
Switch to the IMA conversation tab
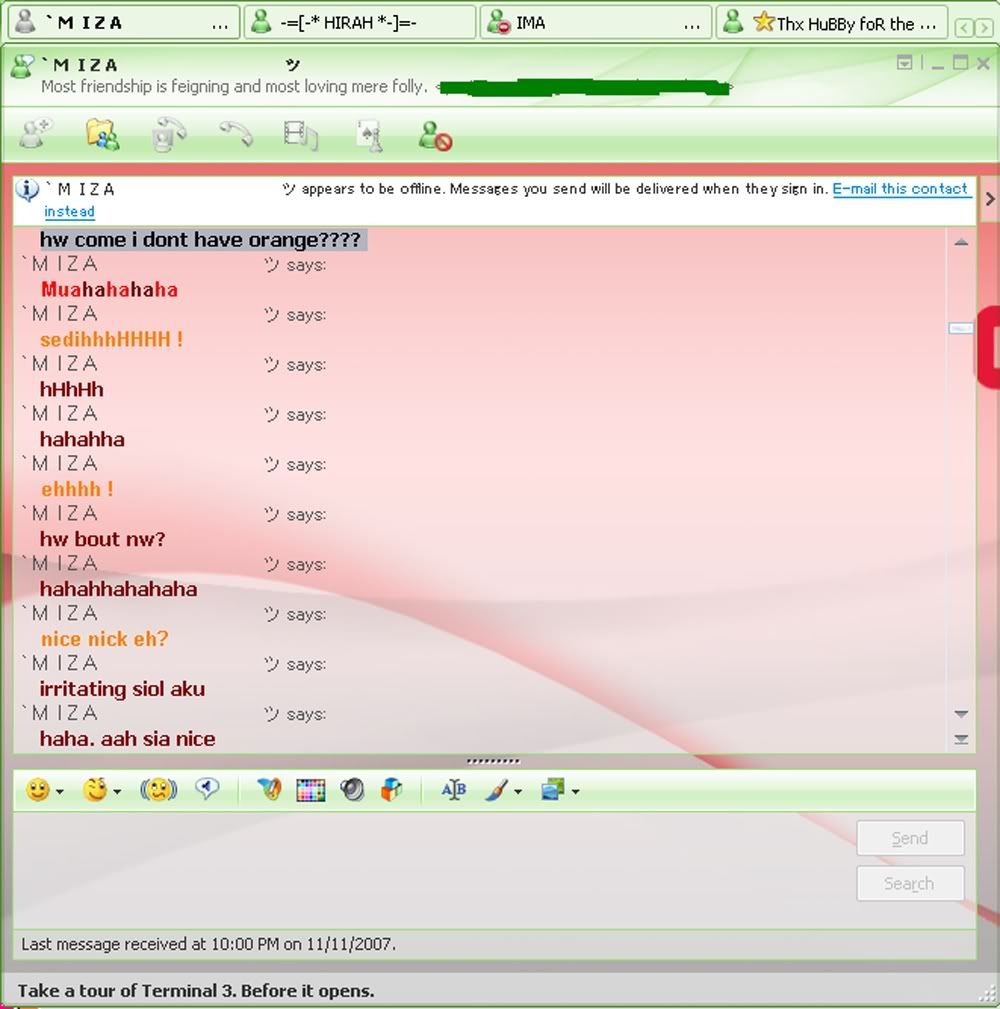pos(596,22)
